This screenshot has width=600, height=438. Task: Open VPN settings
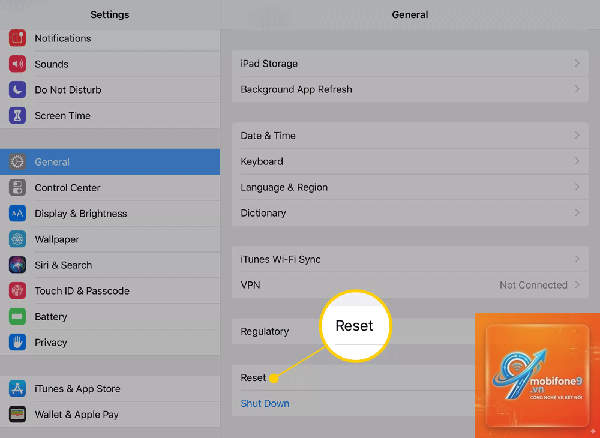tap(410, 285)
